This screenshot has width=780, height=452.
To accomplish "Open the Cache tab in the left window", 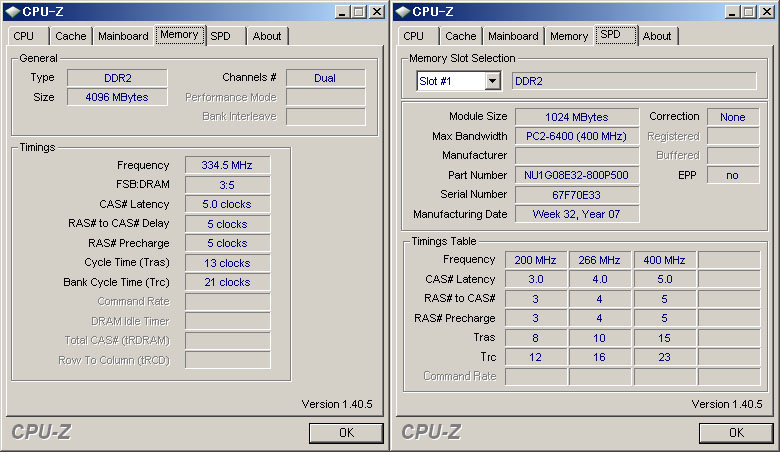I will [x=71, y=36].
